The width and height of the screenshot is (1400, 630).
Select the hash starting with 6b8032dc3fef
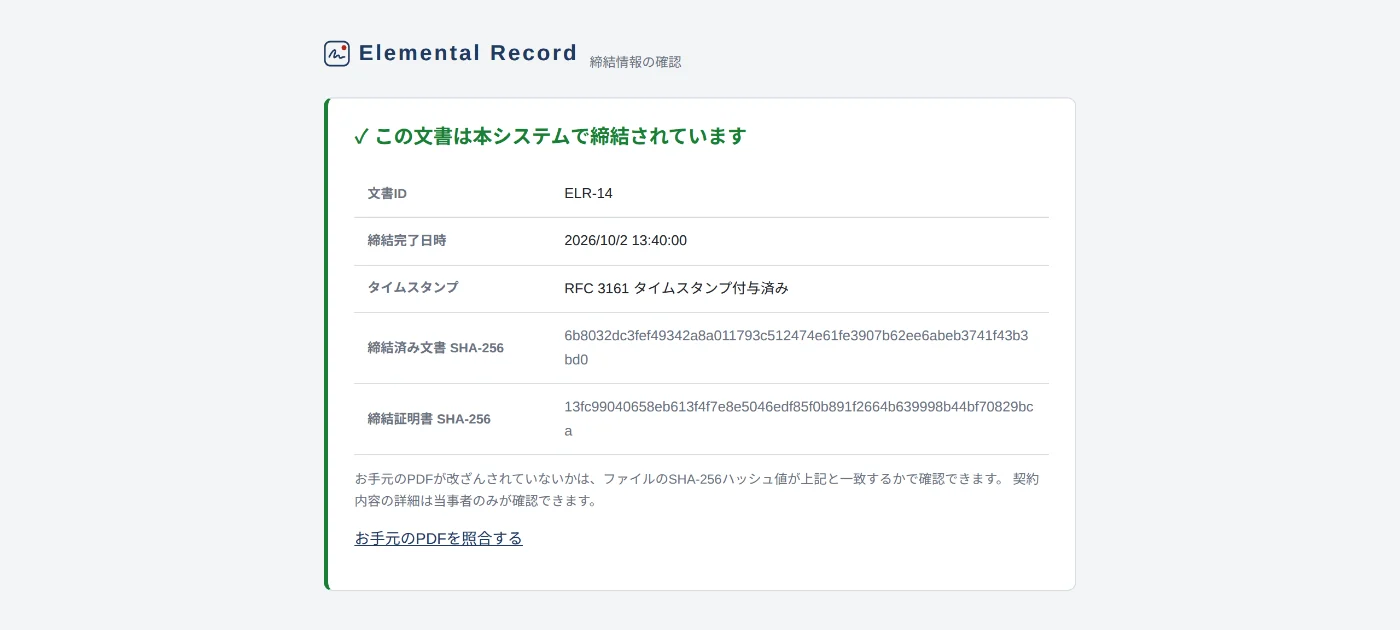tap(796, 348)
